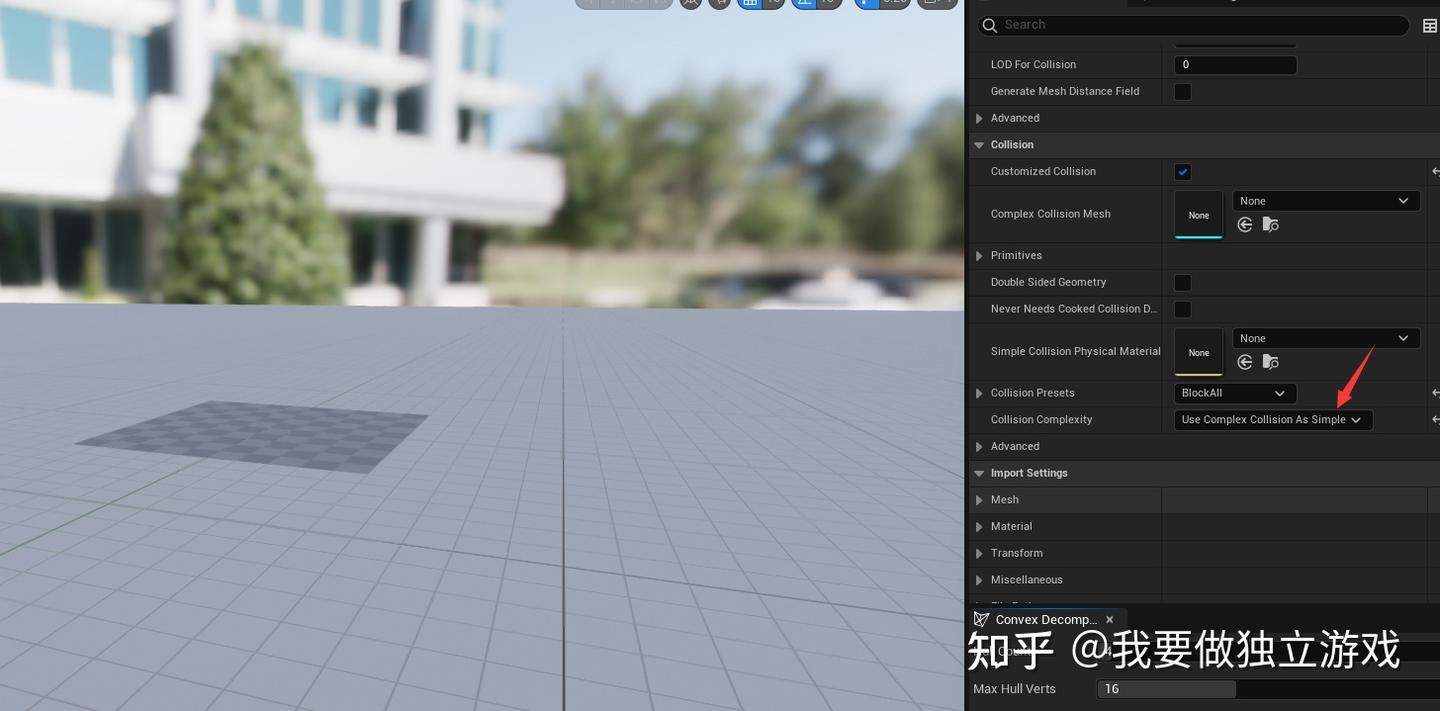Click the Use Selected Asset arrow for Simple Collision Physical Material
The image size is (1440, 711).
[x=1245, y=361]
